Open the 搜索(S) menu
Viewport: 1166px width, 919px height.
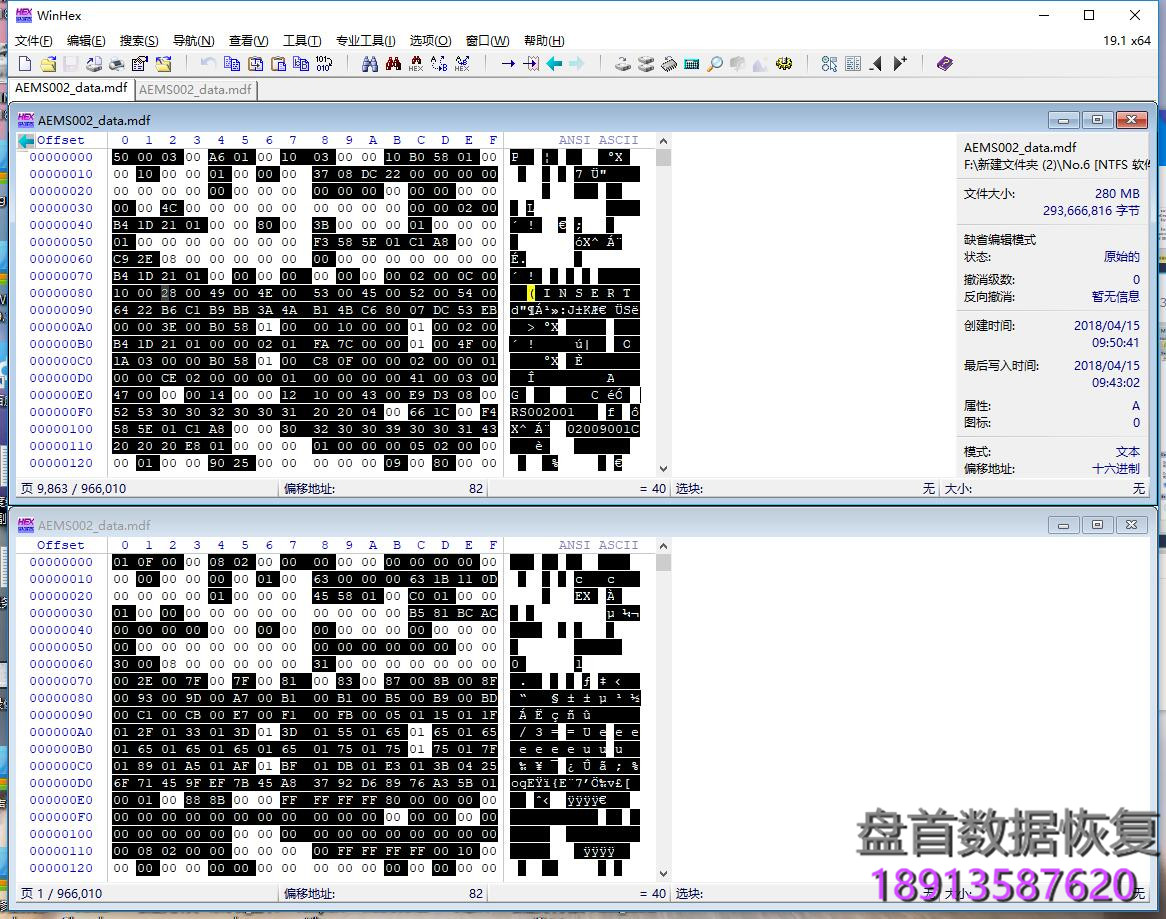(x=139, y=40)
